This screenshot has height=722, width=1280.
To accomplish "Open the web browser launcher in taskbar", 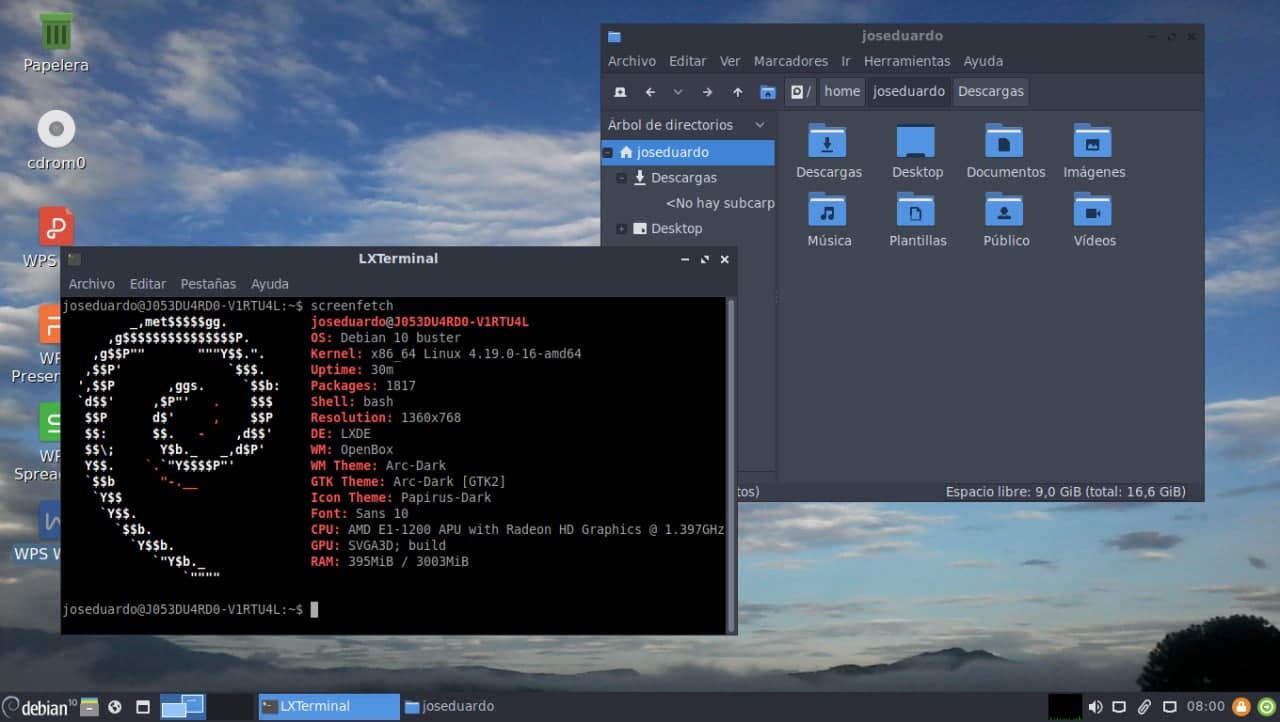I will [x=115, y=707].
